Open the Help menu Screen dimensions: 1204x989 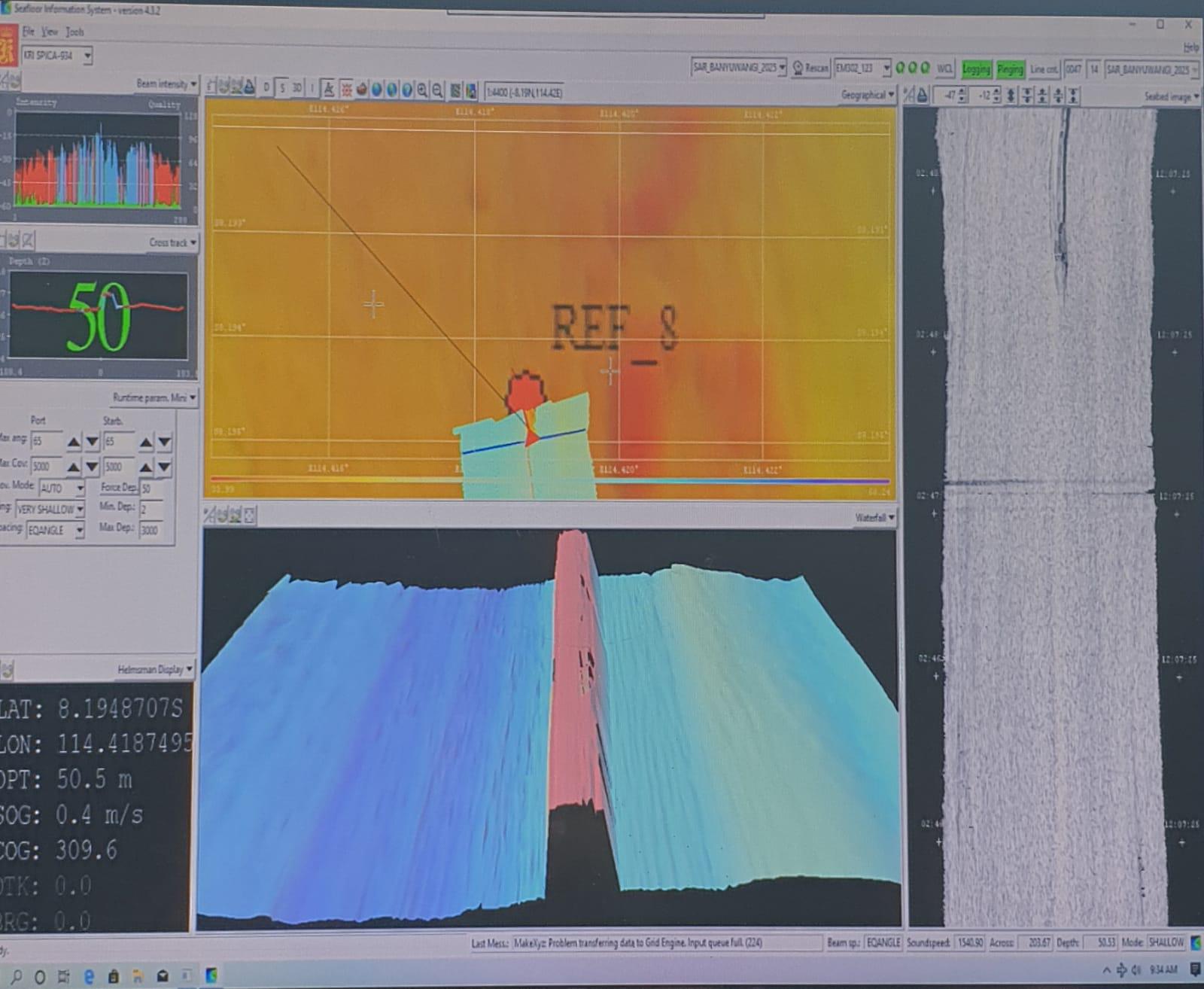click(1190, 47)
